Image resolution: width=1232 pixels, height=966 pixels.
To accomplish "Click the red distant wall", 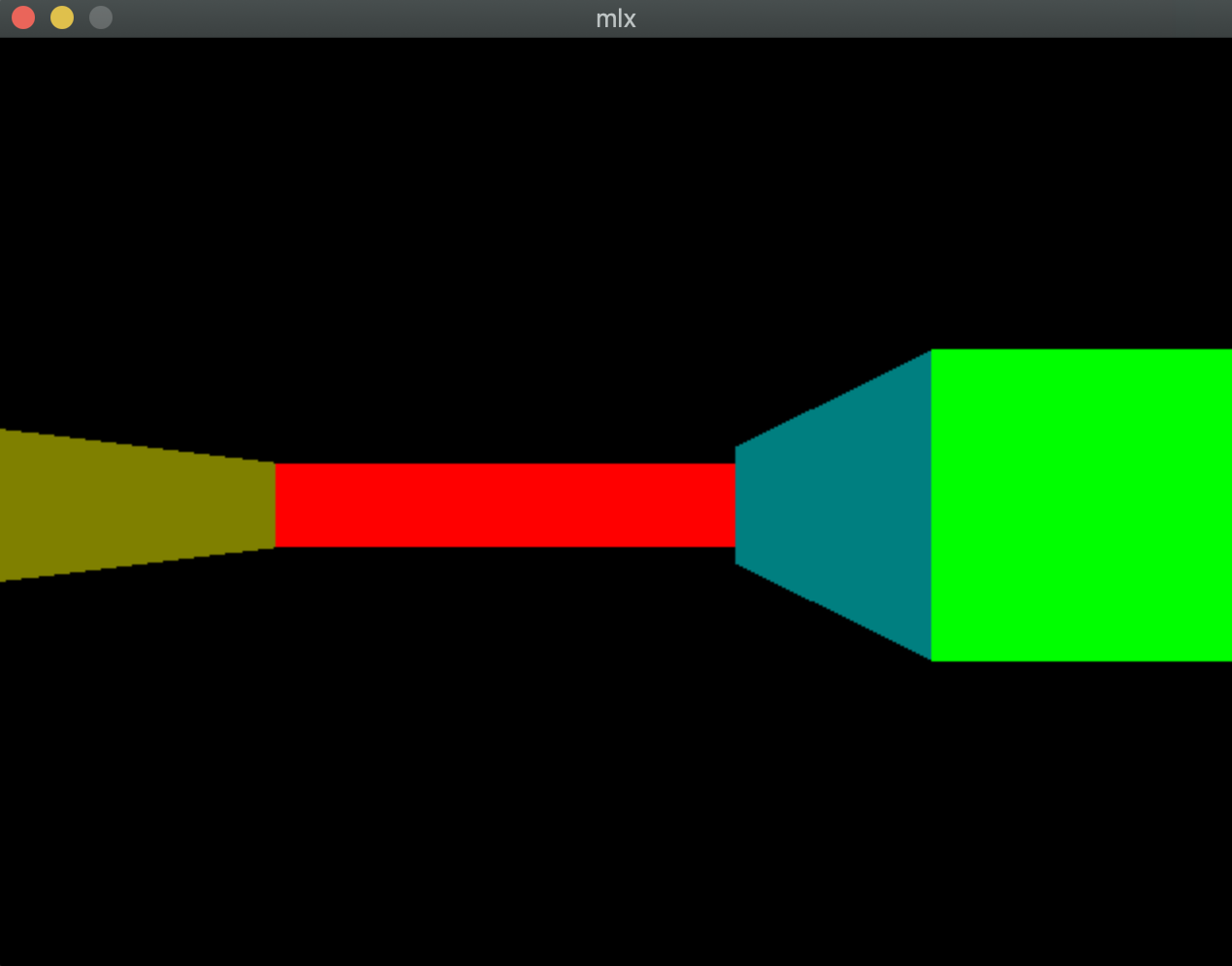I will click(x=505, y=505).
